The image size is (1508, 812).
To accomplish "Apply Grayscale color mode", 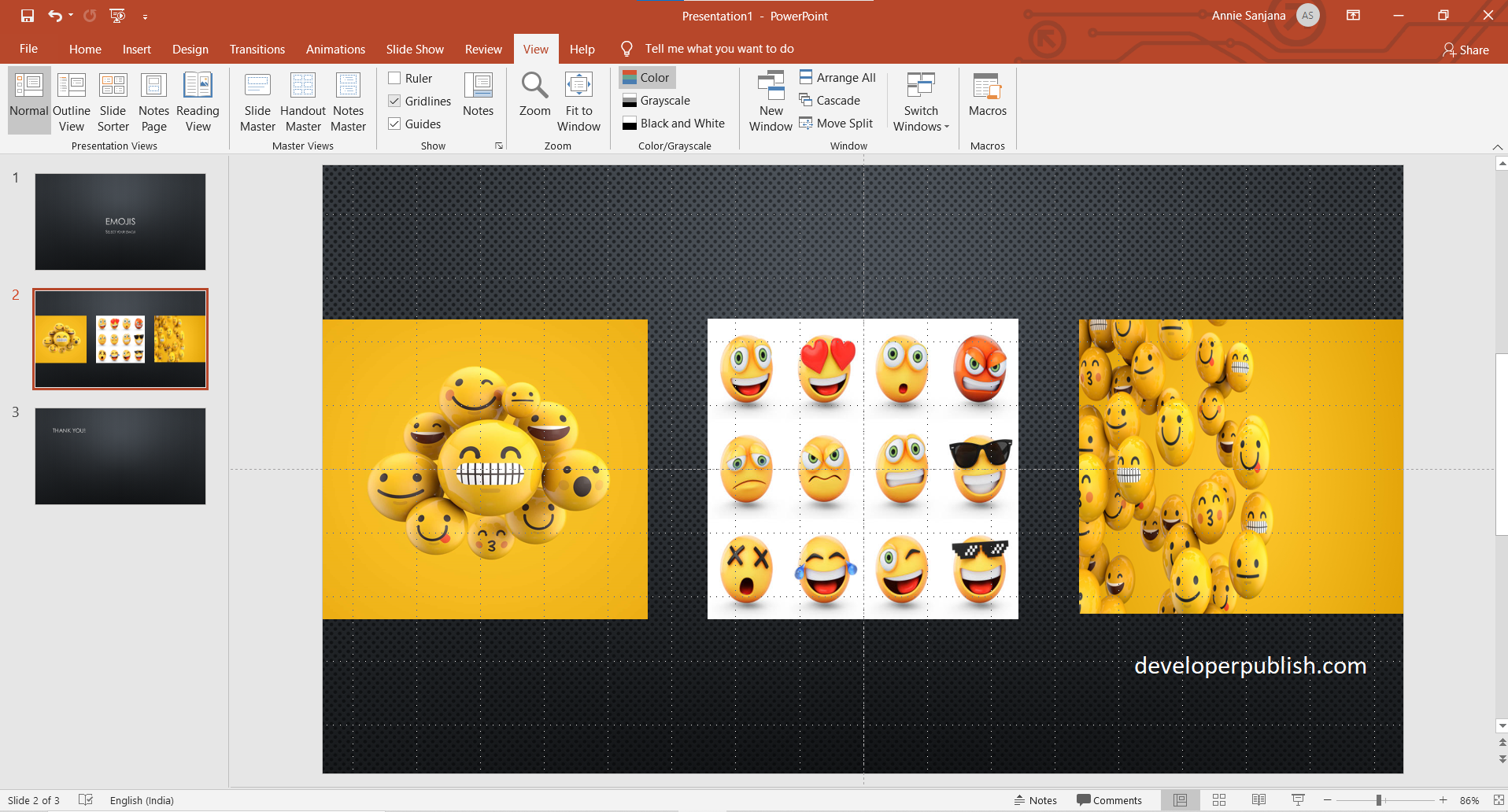I will [656, 100].
